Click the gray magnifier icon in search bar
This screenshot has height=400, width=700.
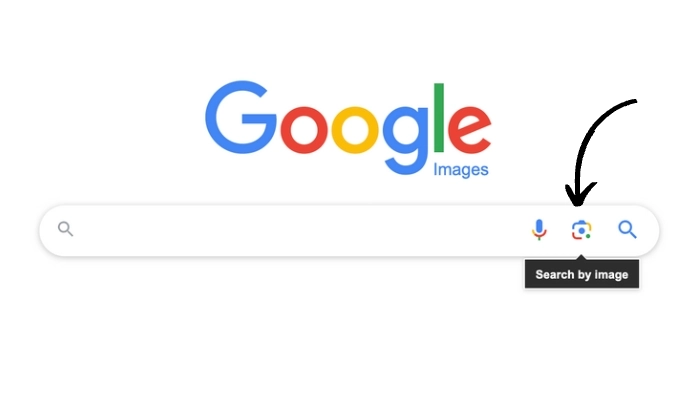65,229
